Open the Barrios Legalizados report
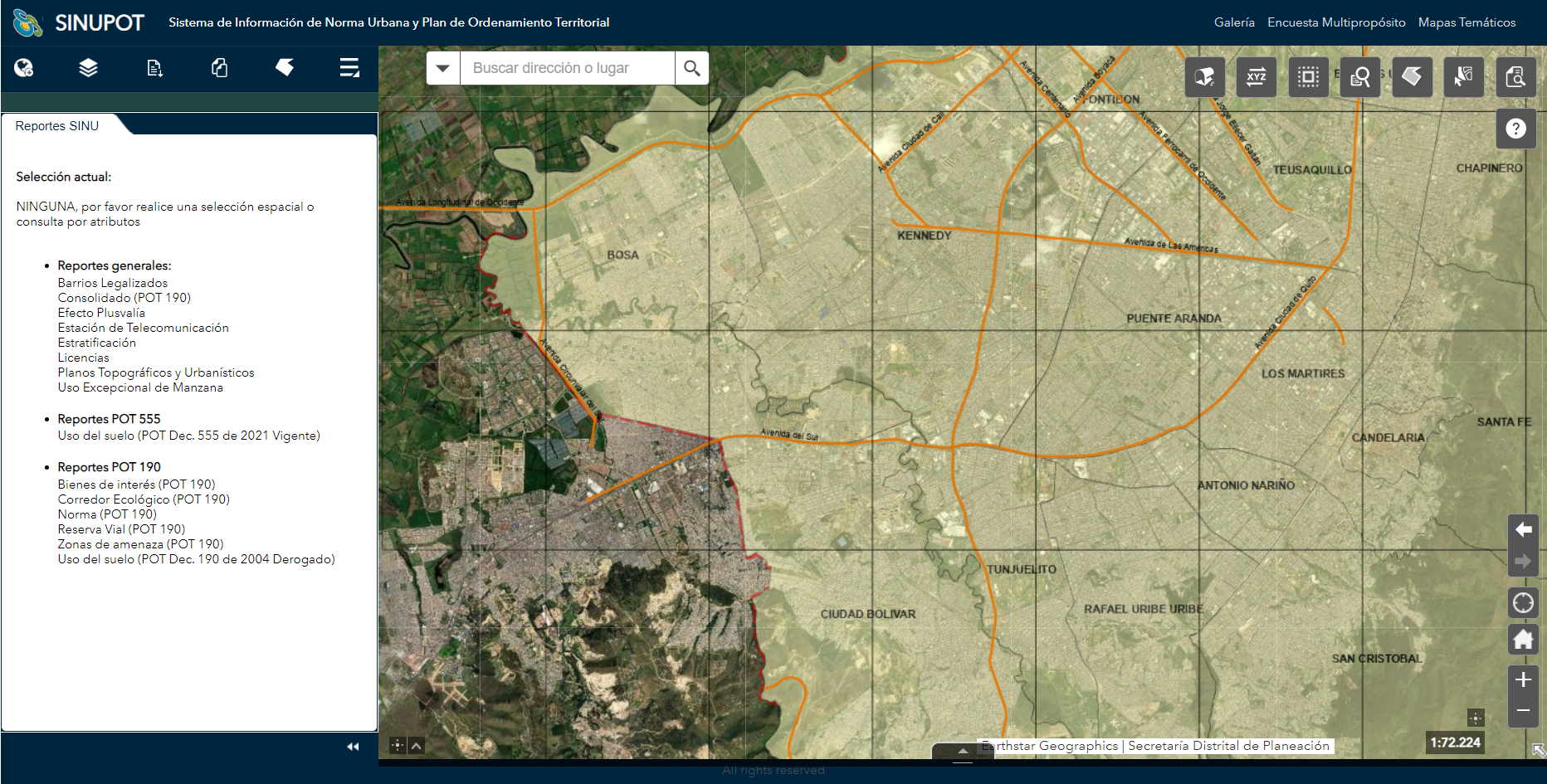 113,283
